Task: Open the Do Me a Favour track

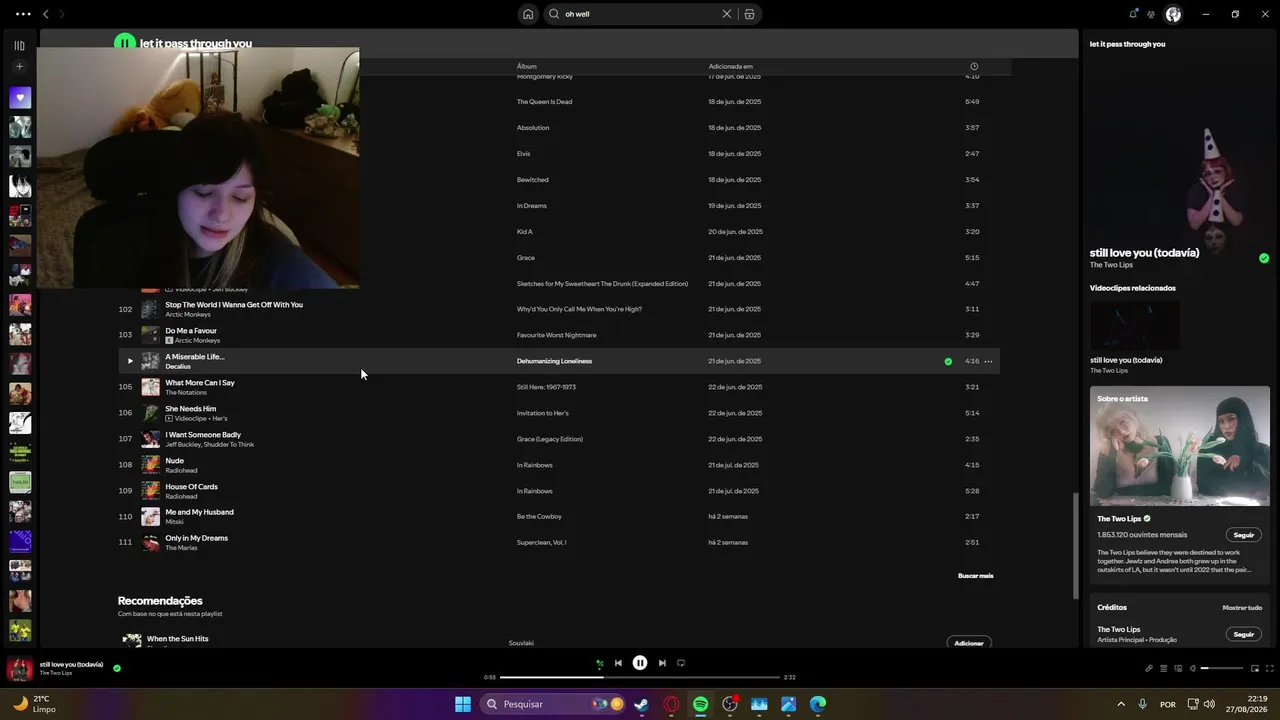Action: 191,331
